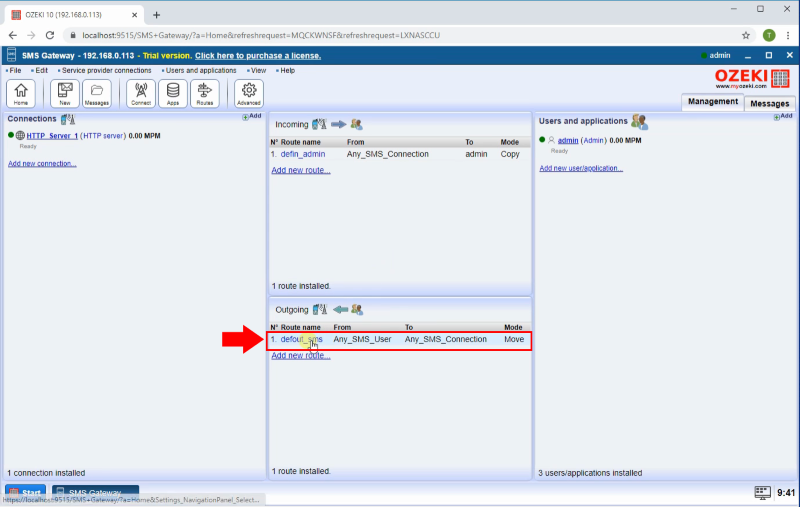Click the '1 connection installed' status text
Viewport: 800px width, 507px height.
46,473
